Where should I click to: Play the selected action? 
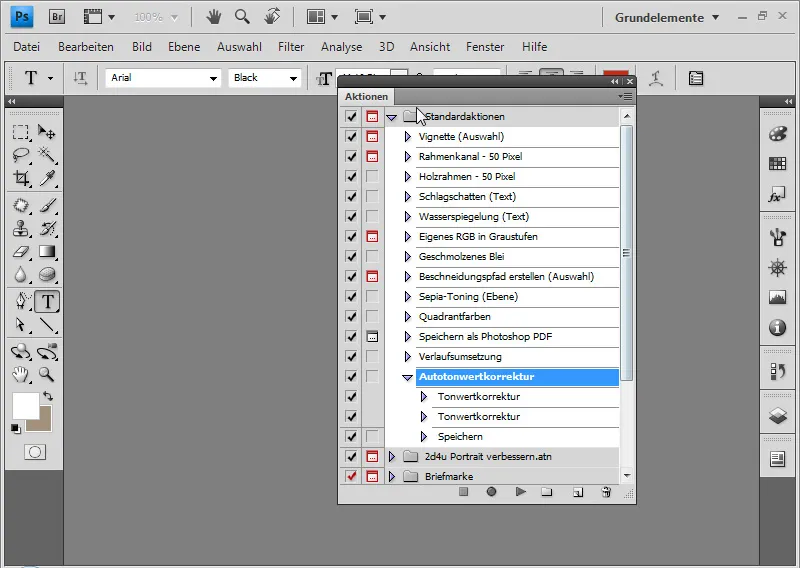[x=520, y=492]
